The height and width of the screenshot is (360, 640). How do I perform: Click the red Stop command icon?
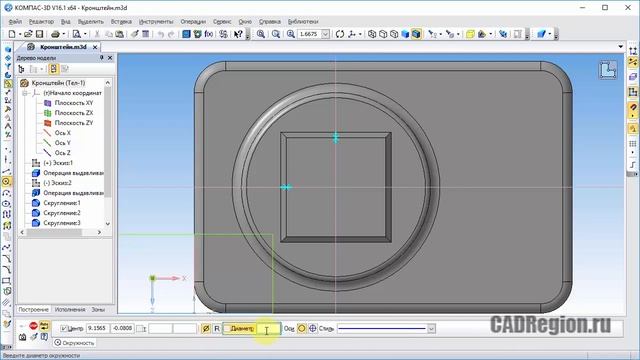(x=33, y=326)
